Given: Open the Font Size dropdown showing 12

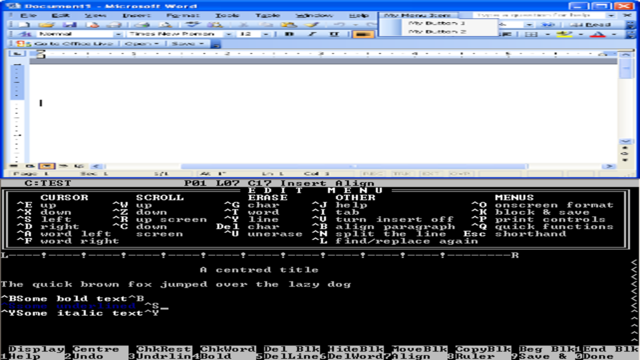Looking at the screenshot, I should 266,34.
